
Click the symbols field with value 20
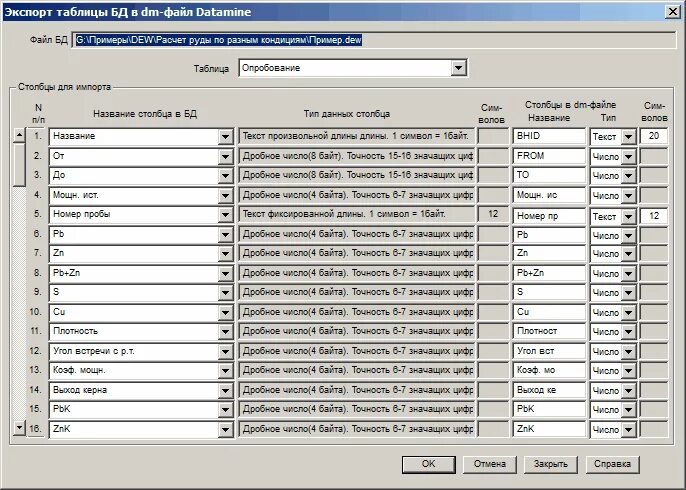coord(654,136)
